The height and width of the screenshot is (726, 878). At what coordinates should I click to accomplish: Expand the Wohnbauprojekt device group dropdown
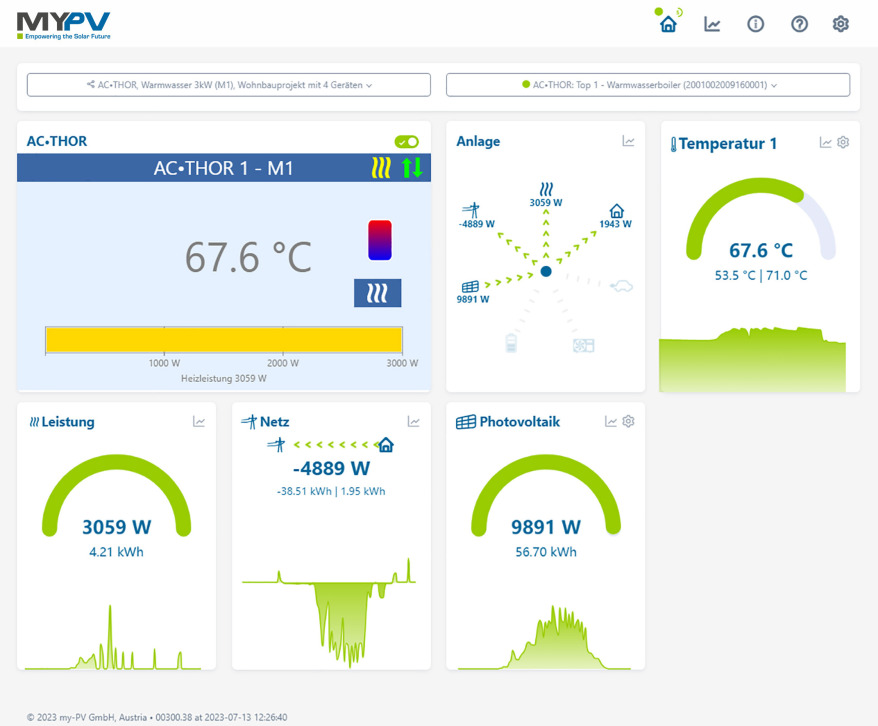tap(229, 85)
